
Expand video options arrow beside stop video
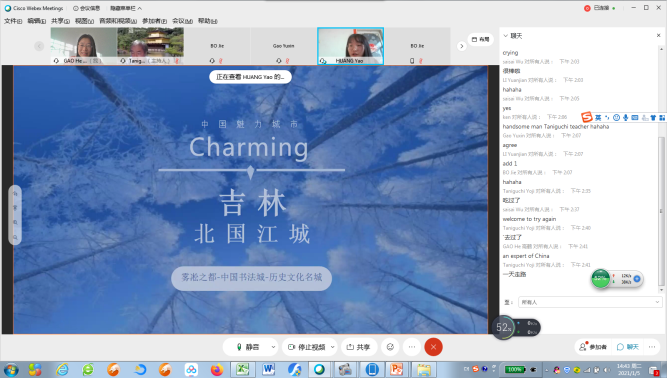pyautogui.click(x=333, y=347)
